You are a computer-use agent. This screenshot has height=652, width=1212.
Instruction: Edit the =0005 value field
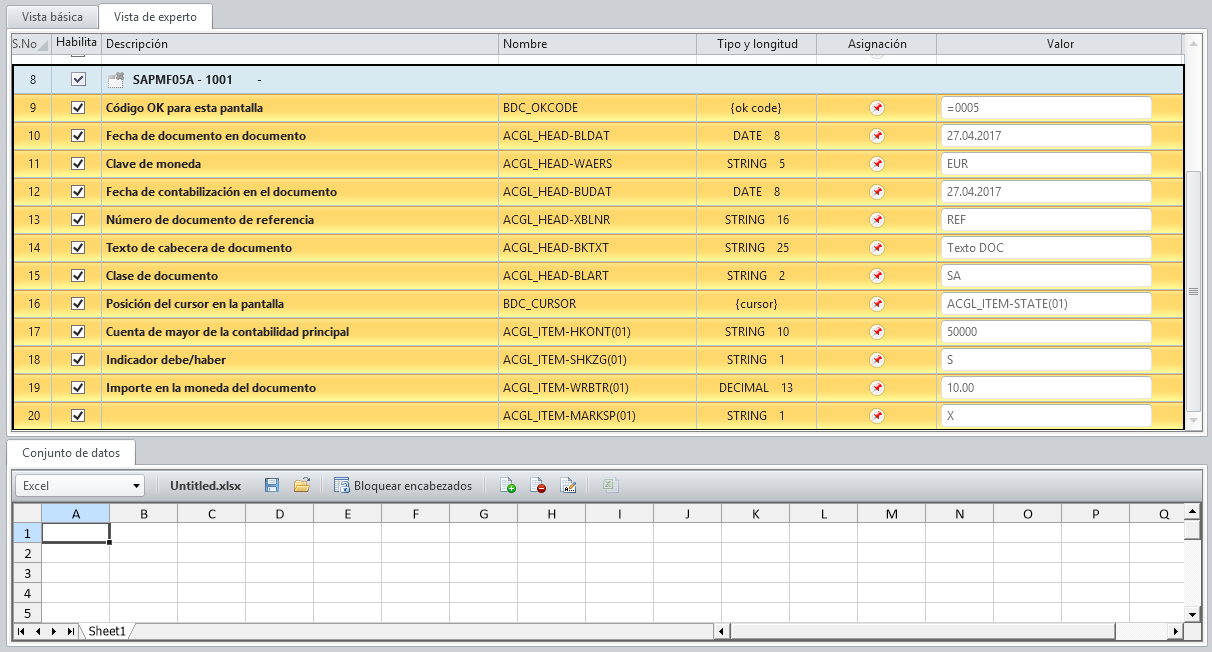coord(1046,107)
